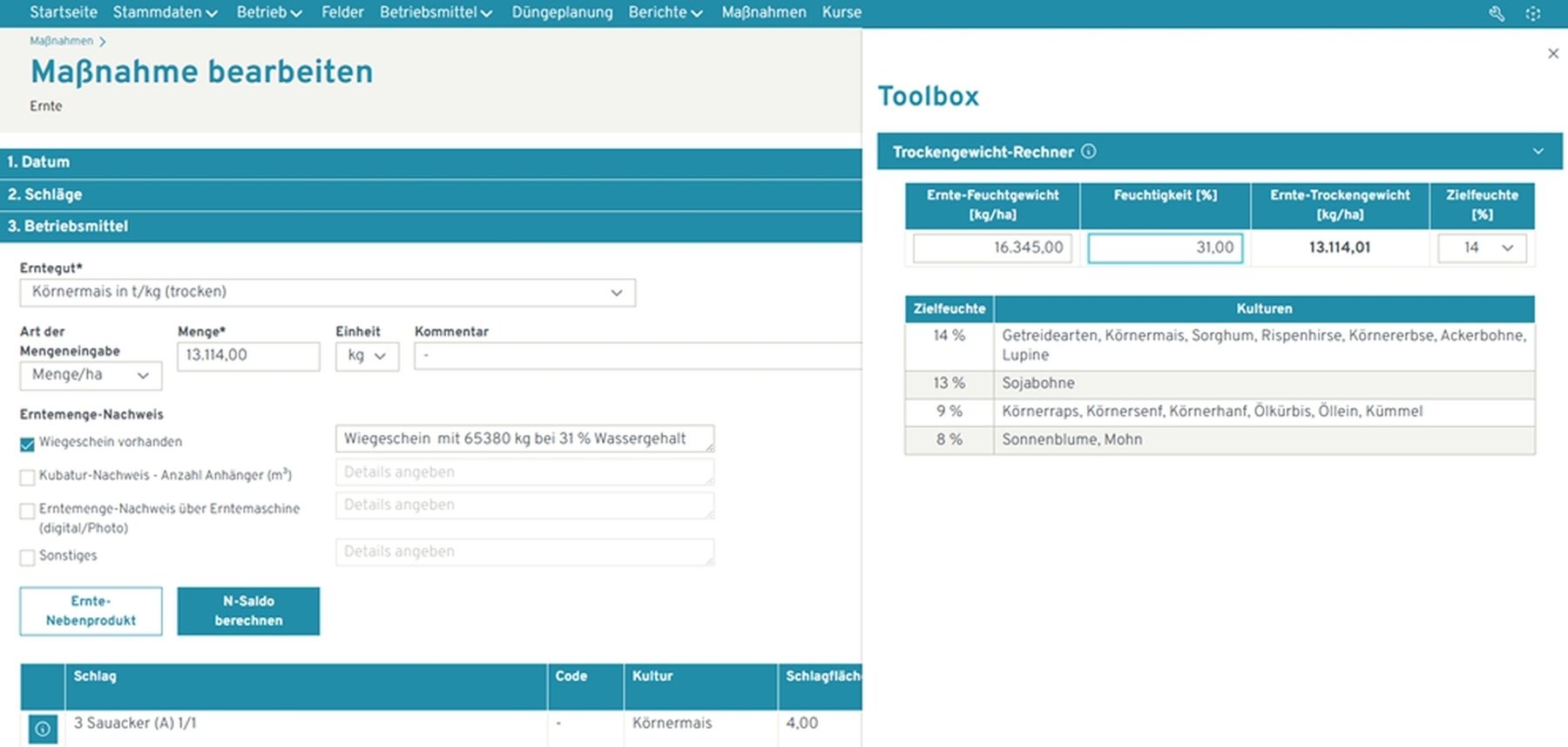Close the Toolbox panel

coord(1552,54)
